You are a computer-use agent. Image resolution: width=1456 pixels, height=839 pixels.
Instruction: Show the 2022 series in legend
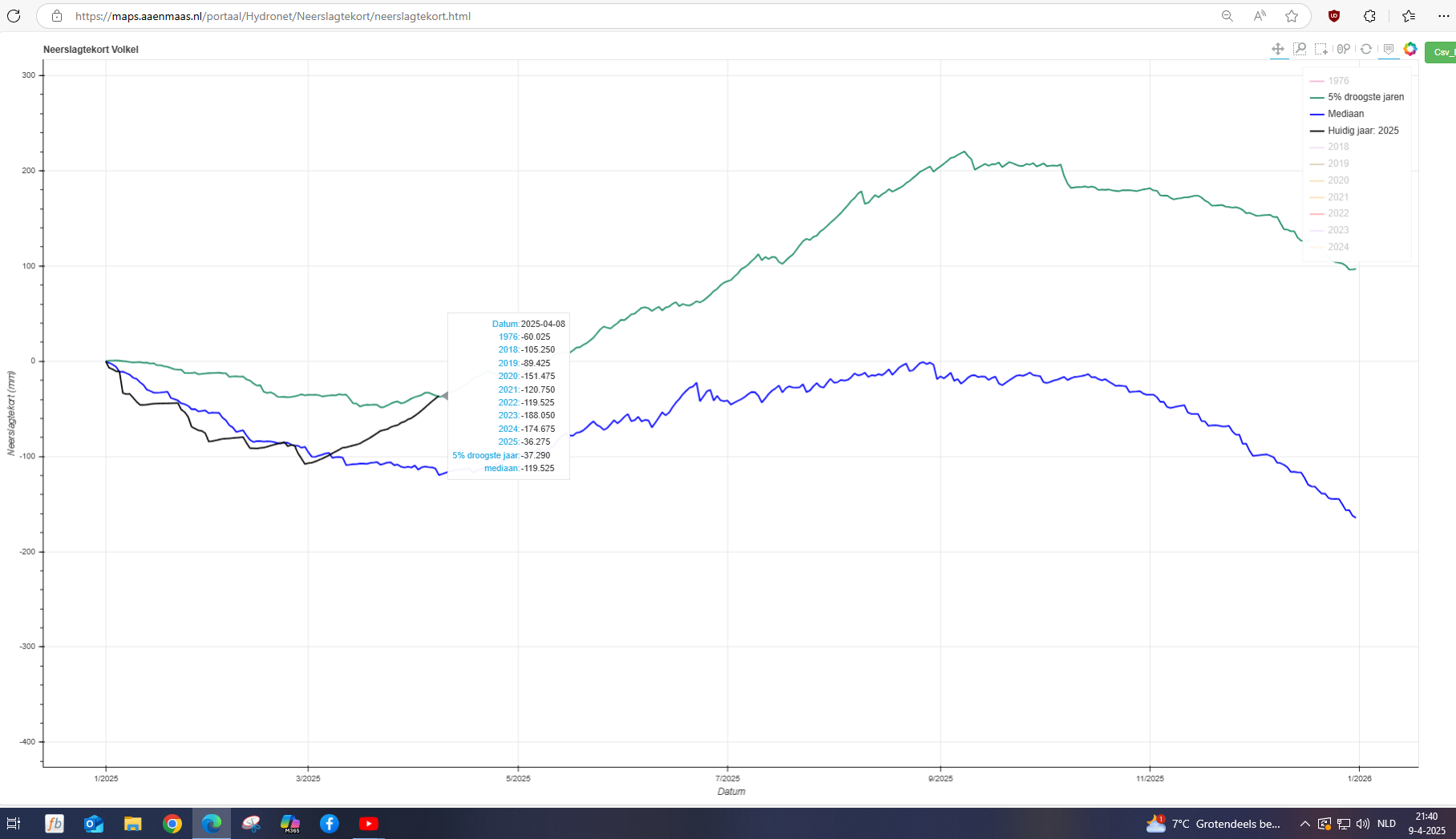1329,213
